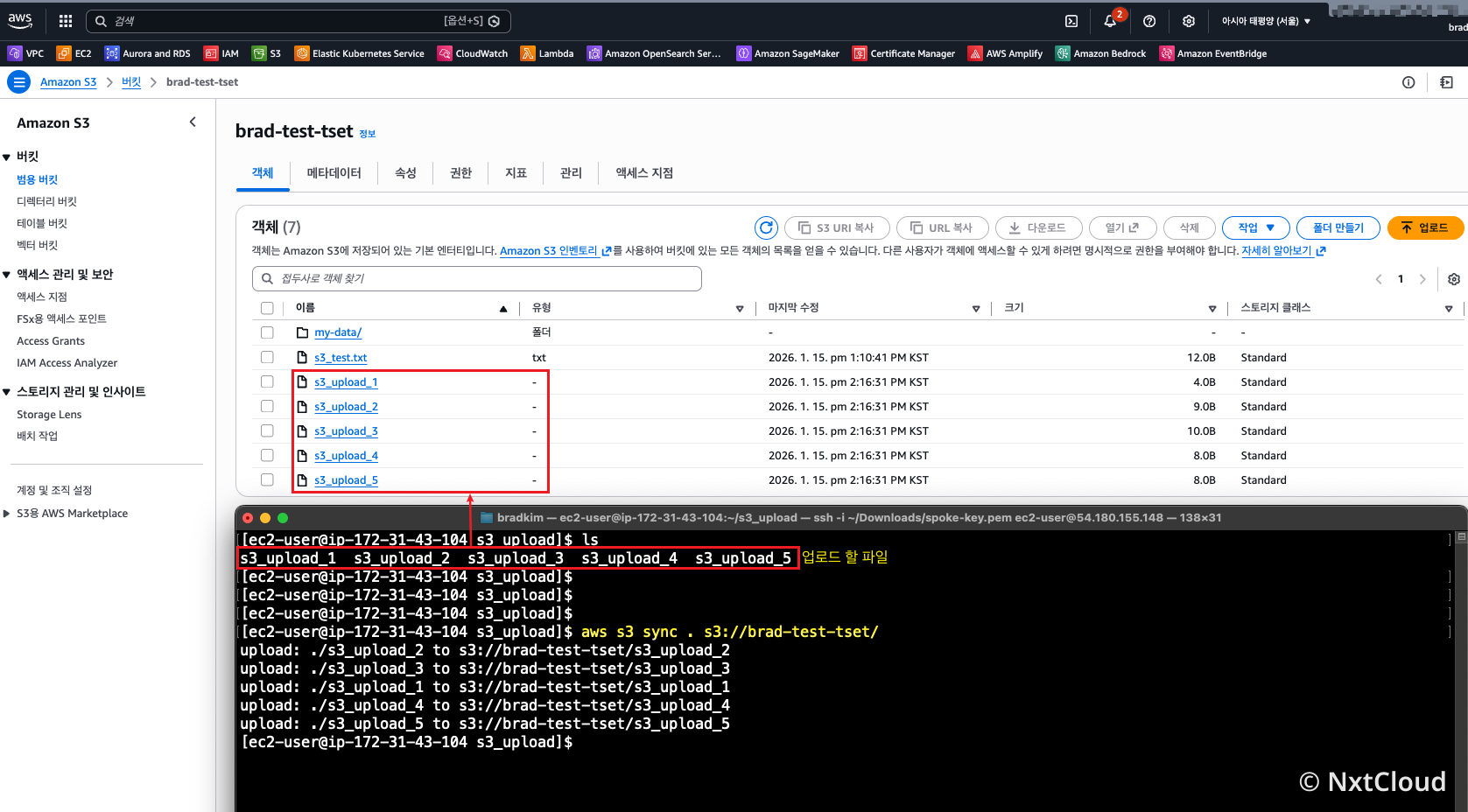
Task: Open Aurora and RDS shortcut
Action: click(147, 53)
